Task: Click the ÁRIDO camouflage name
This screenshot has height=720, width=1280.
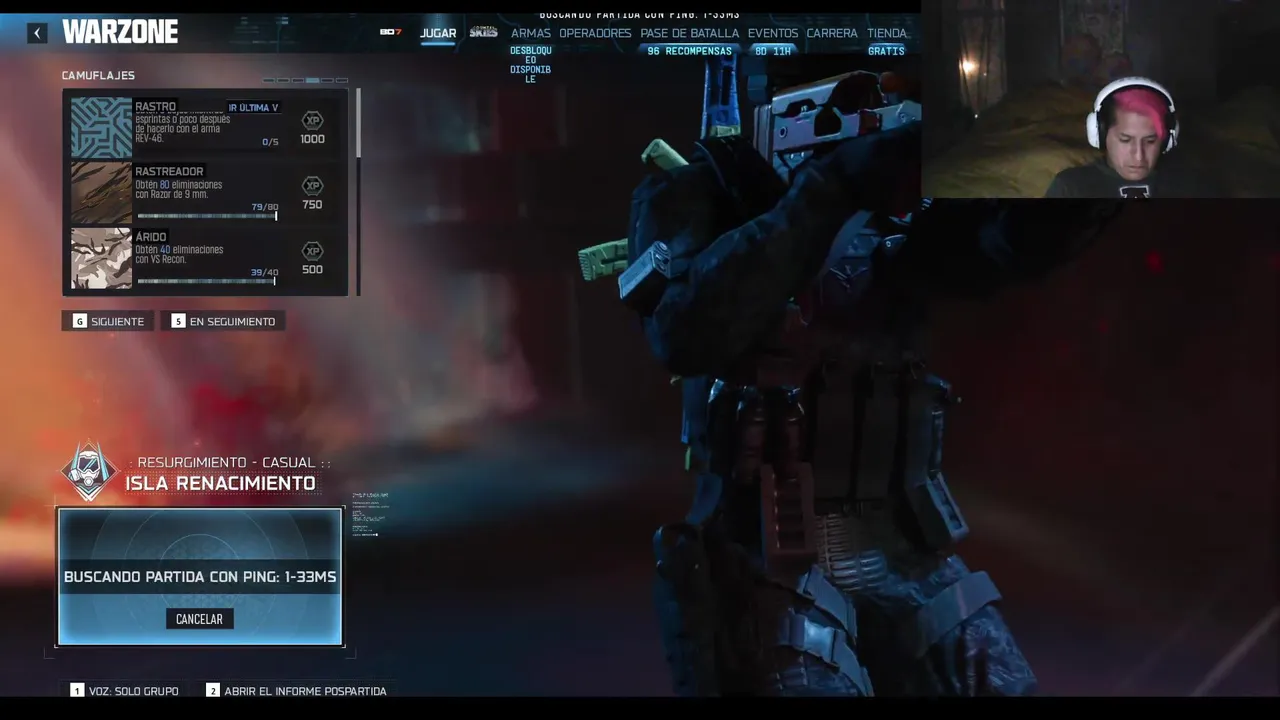Action: (x=151, y=237)
